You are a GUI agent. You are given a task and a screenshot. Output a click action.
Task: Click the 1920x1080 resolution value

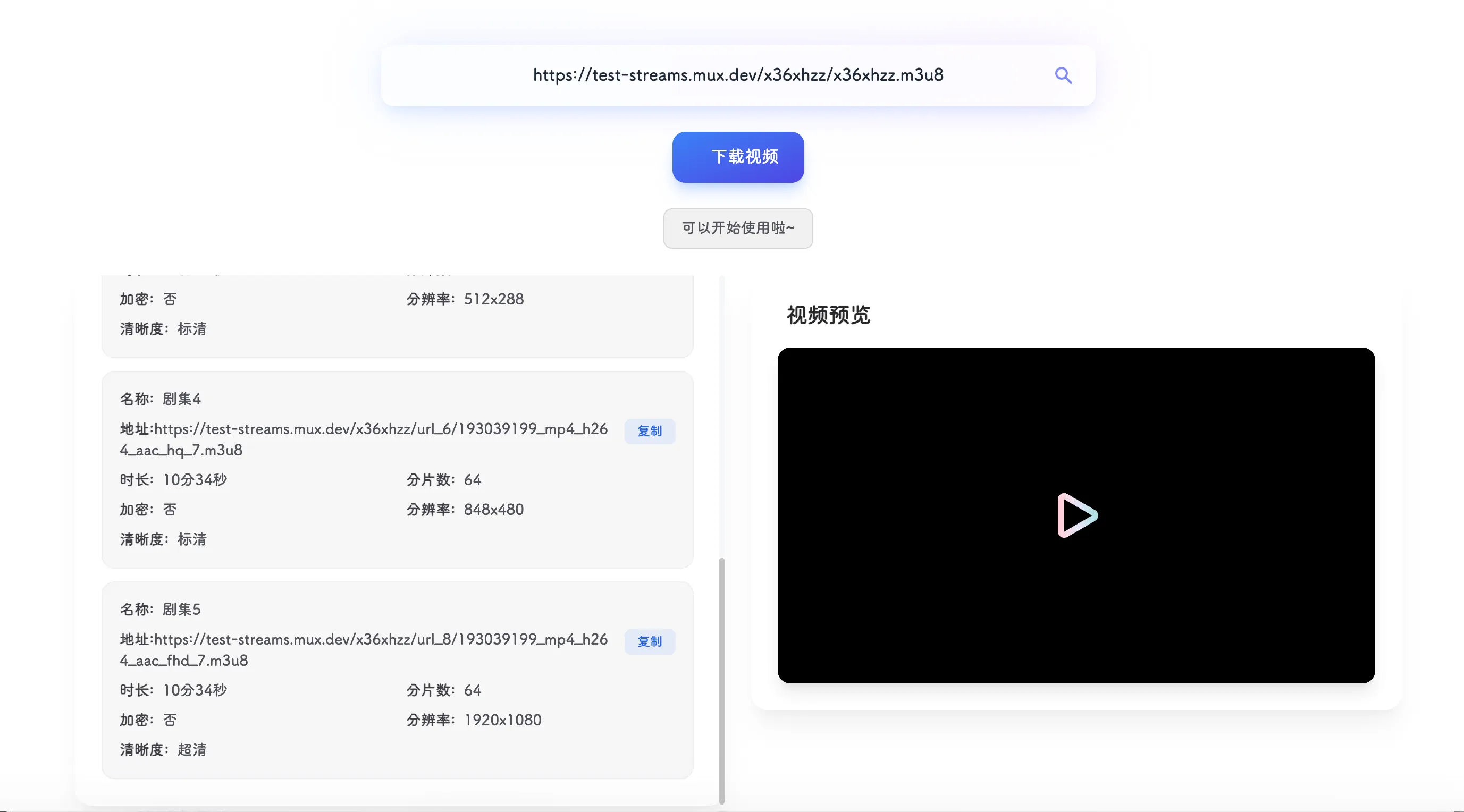point(502,720)
